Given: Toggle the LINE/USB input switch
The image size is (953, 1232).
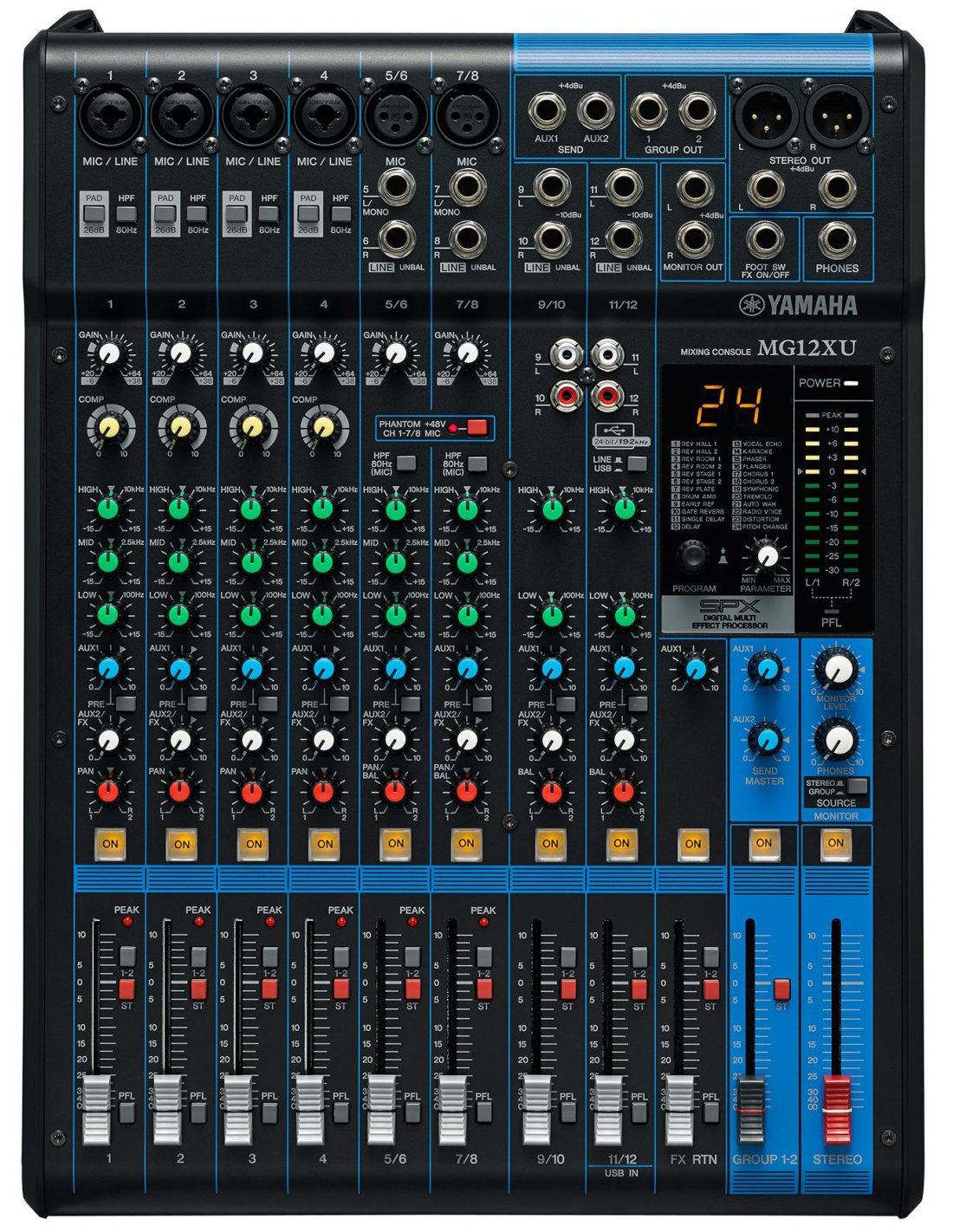Looking at the screenshot, I should pyautogui.click(x=637, y=464).
